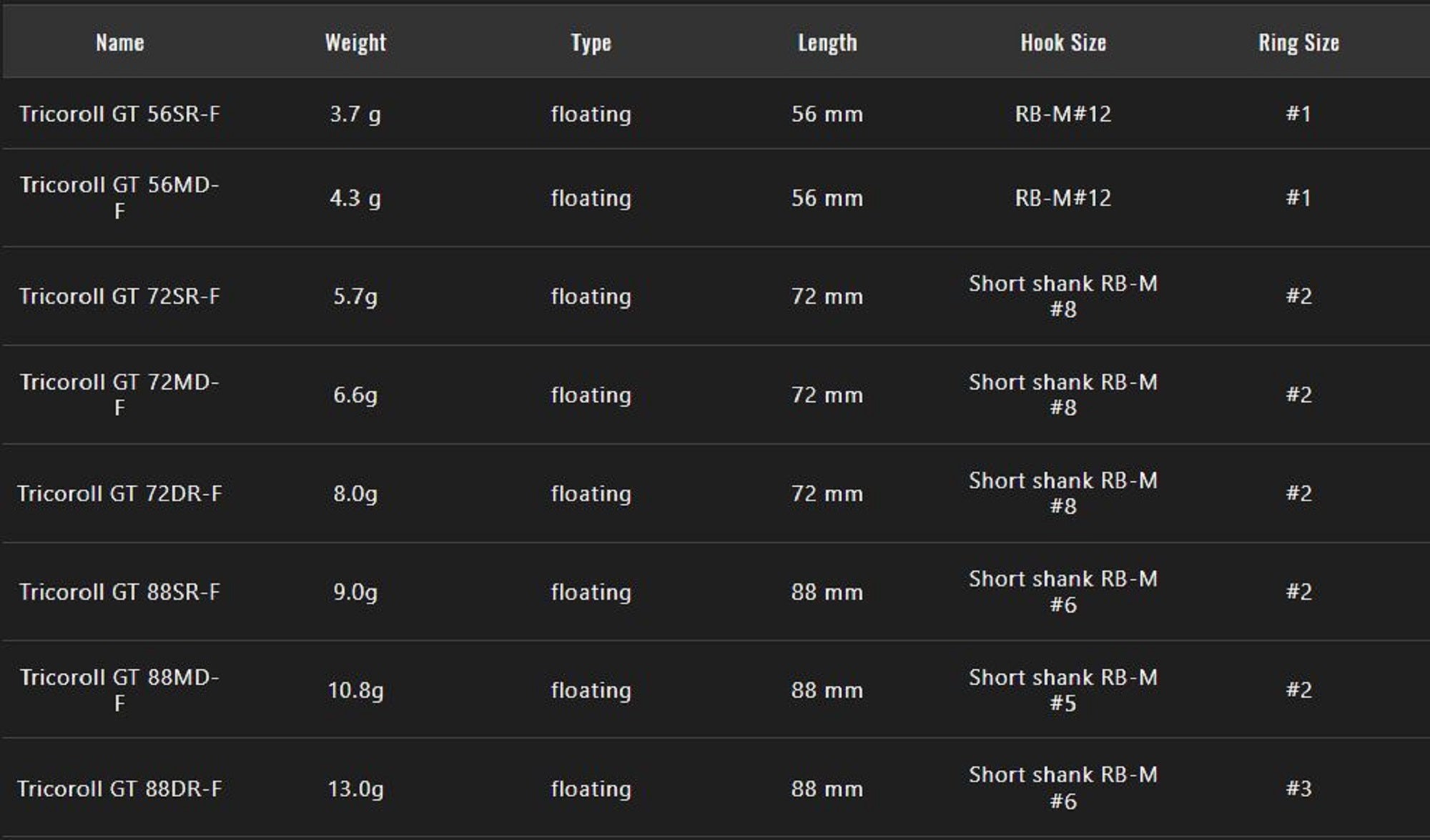Select the Tricoroll GT 88MD-F name cell

click(x=119, y=690)
